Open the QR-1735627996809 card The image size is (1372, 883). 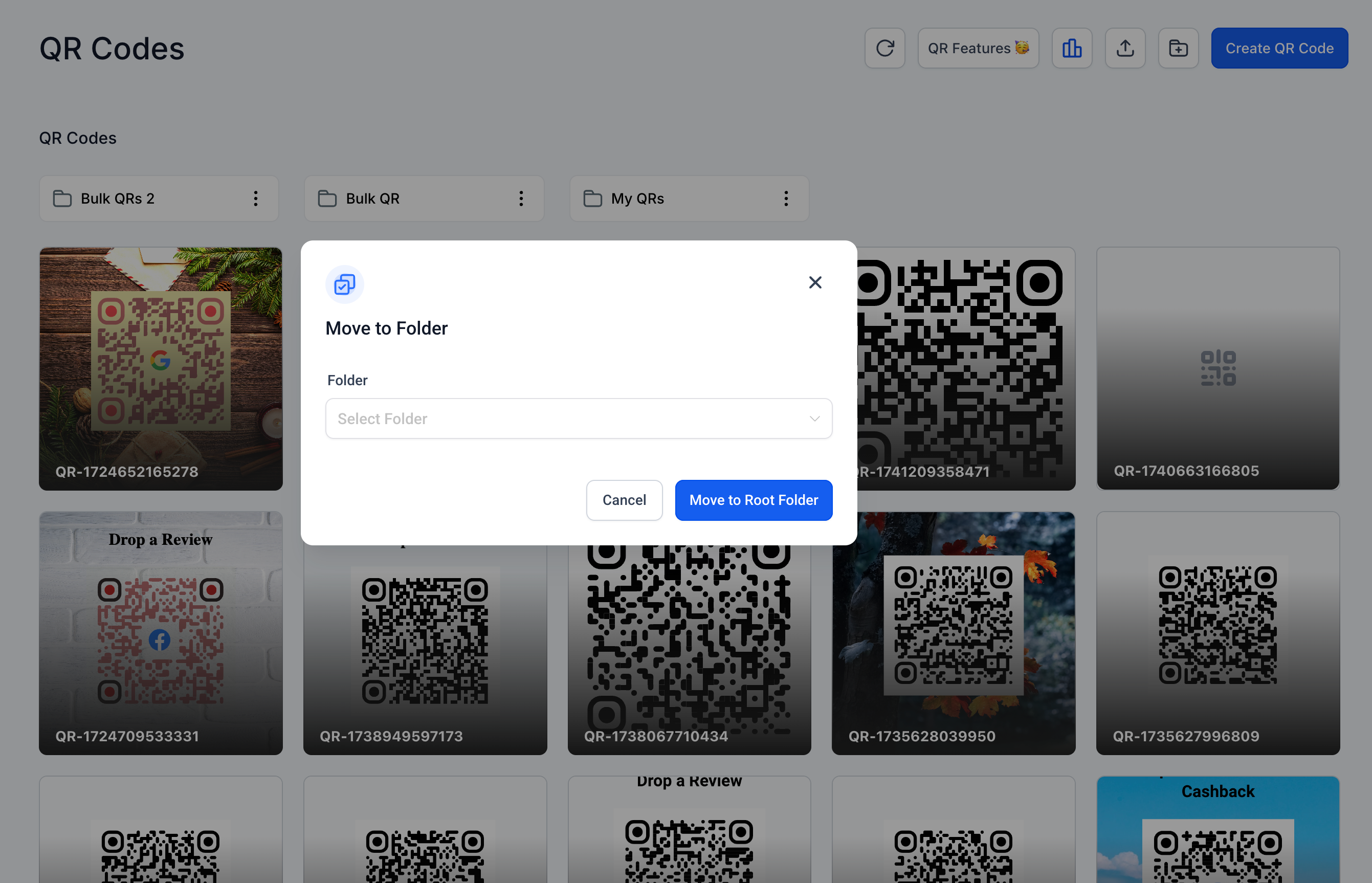1218,633
